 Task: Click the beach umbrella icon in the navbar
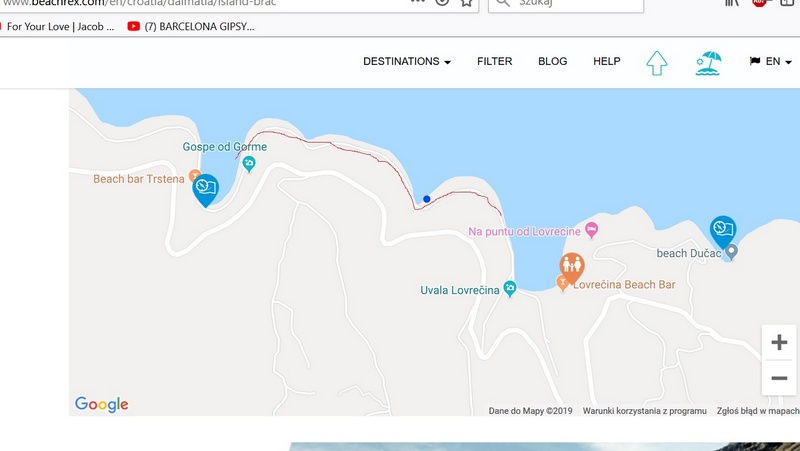[708, 63]
